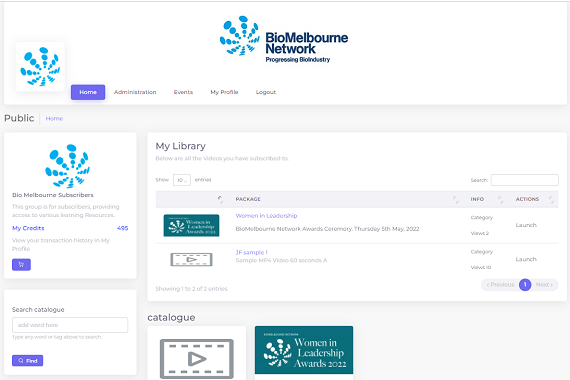
Task: Click the PACKAGE column header
Action: [x=248, y=199]
